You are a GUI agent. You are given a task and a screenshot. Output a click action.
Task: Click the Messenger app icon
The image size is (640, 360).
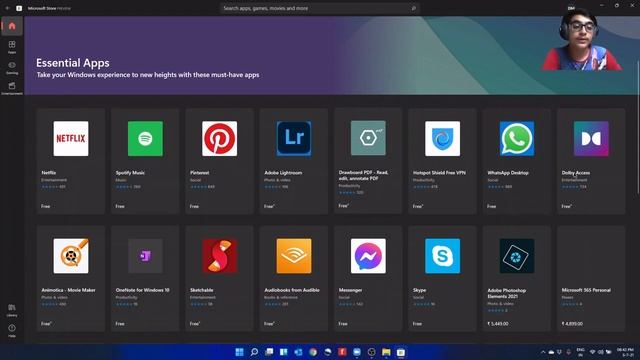(368, 256)
